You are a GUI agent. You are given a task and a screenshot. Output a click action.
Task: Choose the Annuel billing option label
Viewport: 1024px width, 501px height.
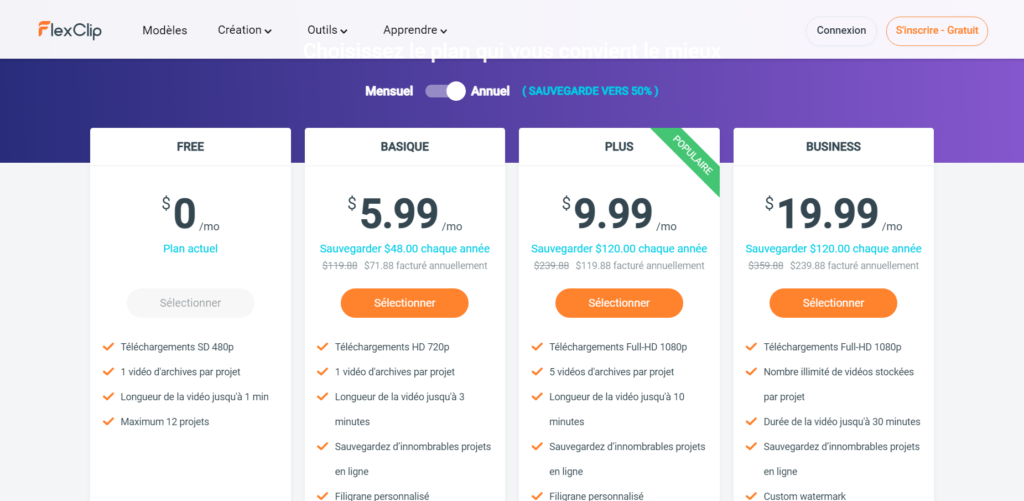click(490, 91)
